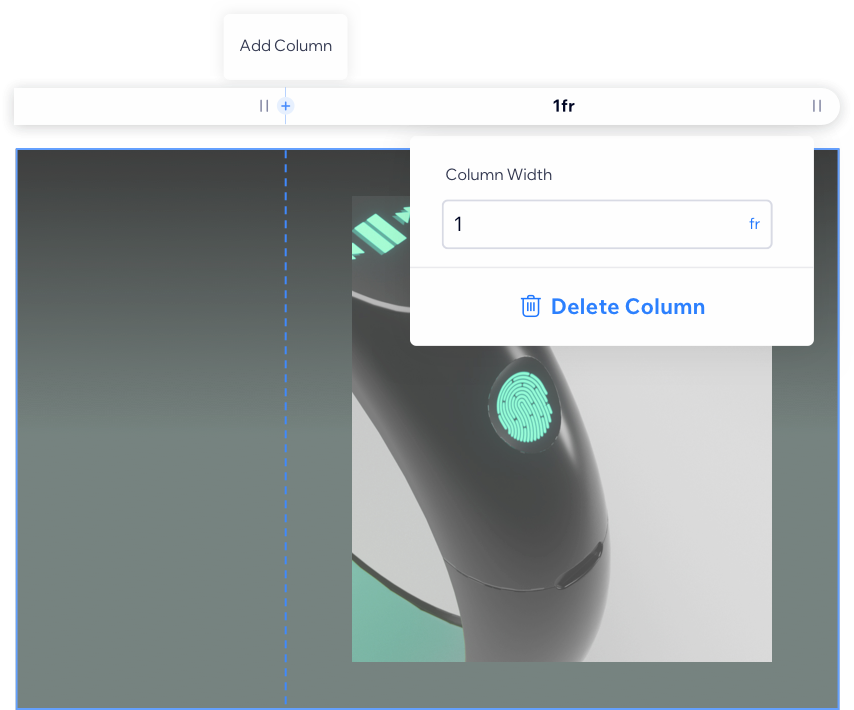Open the fr unit dropdown
The width and height of the screenshot is (854, 710).
[x=754, y=224]
